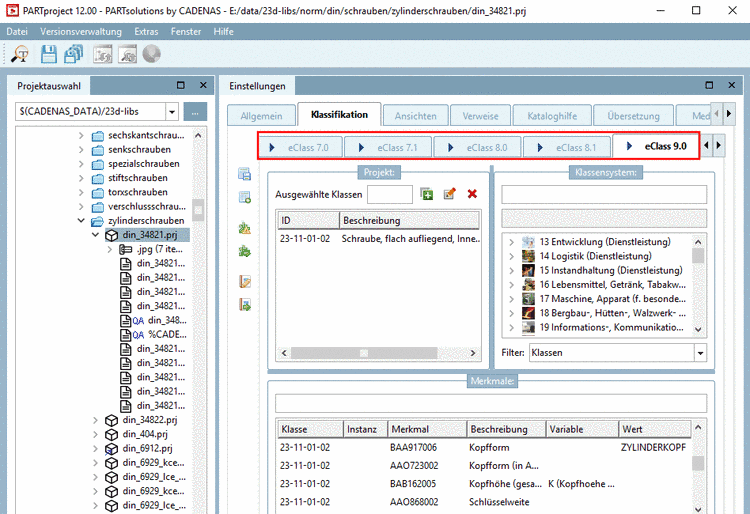Expand the .jpg (7 ite... node

click(x=110, y=250)
